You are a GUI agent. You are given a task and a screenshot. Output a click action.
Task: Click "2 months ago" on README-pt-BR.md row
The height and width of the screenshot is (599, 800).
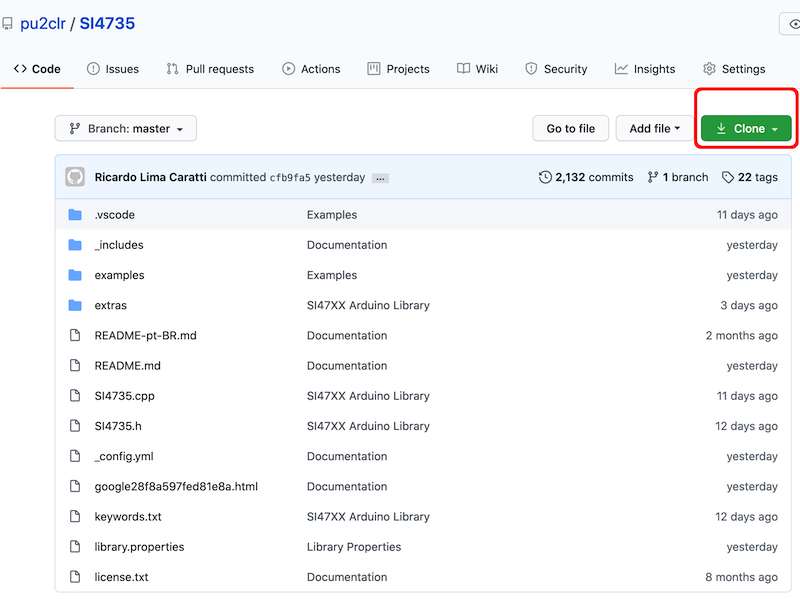pyautogui.click(x=741, y=335)
